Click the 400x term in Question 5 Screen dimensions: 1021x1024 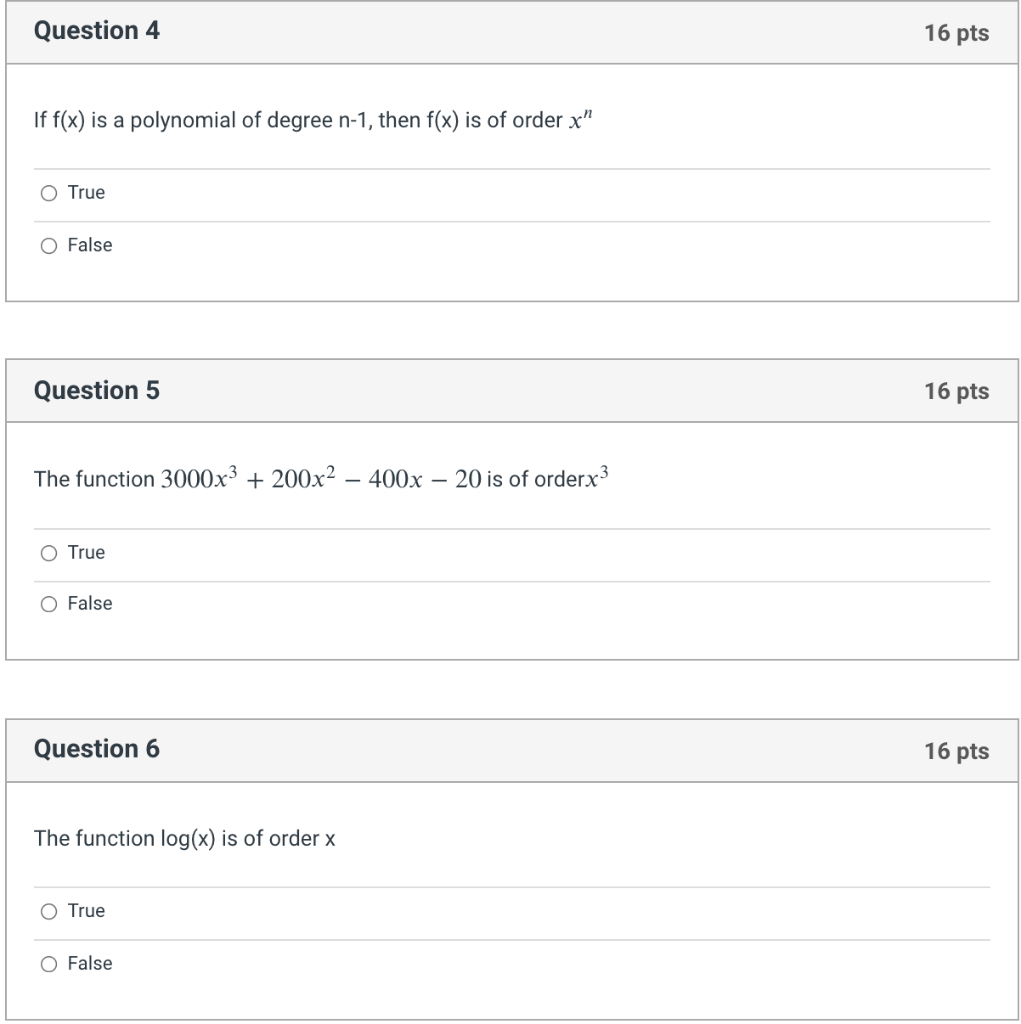click(395, 479)
